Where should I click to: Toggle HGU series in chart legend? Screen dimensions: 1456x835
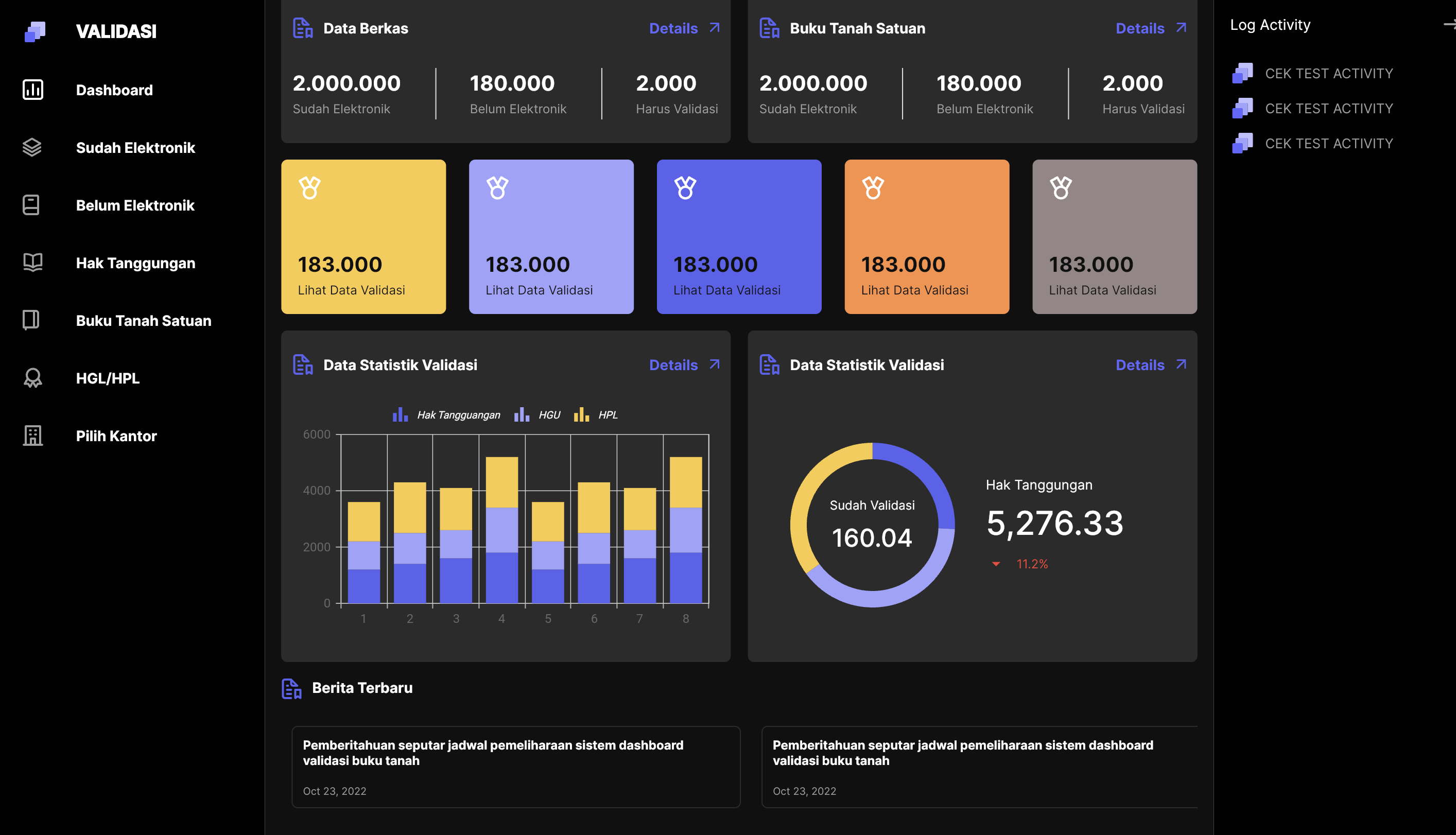pos(538,414)
